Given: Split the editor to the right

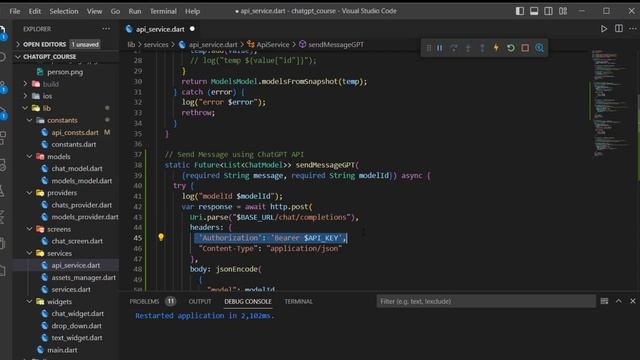Looking at the screenshot, I should tap(619, 29).
